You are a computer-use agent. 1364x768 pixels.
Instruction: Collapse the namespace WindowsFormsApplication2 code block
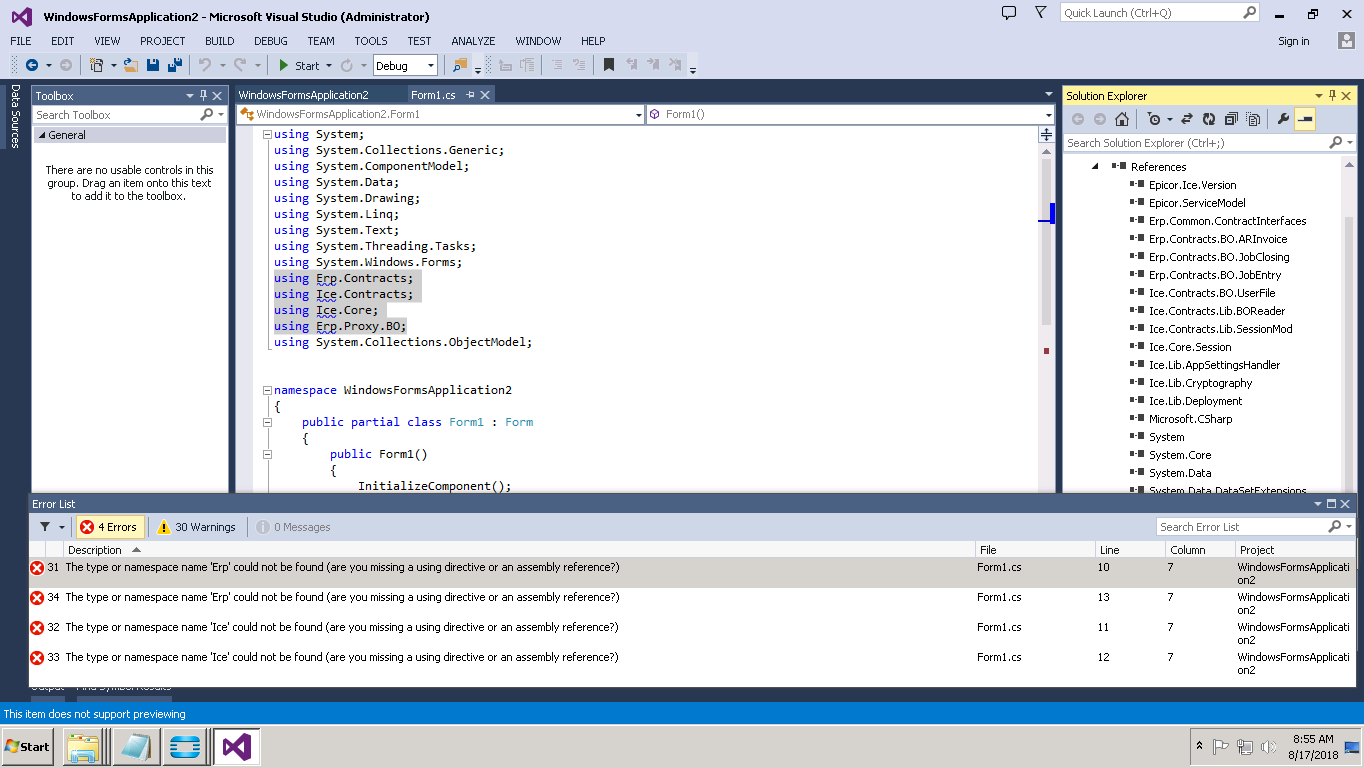click(267, 390)
